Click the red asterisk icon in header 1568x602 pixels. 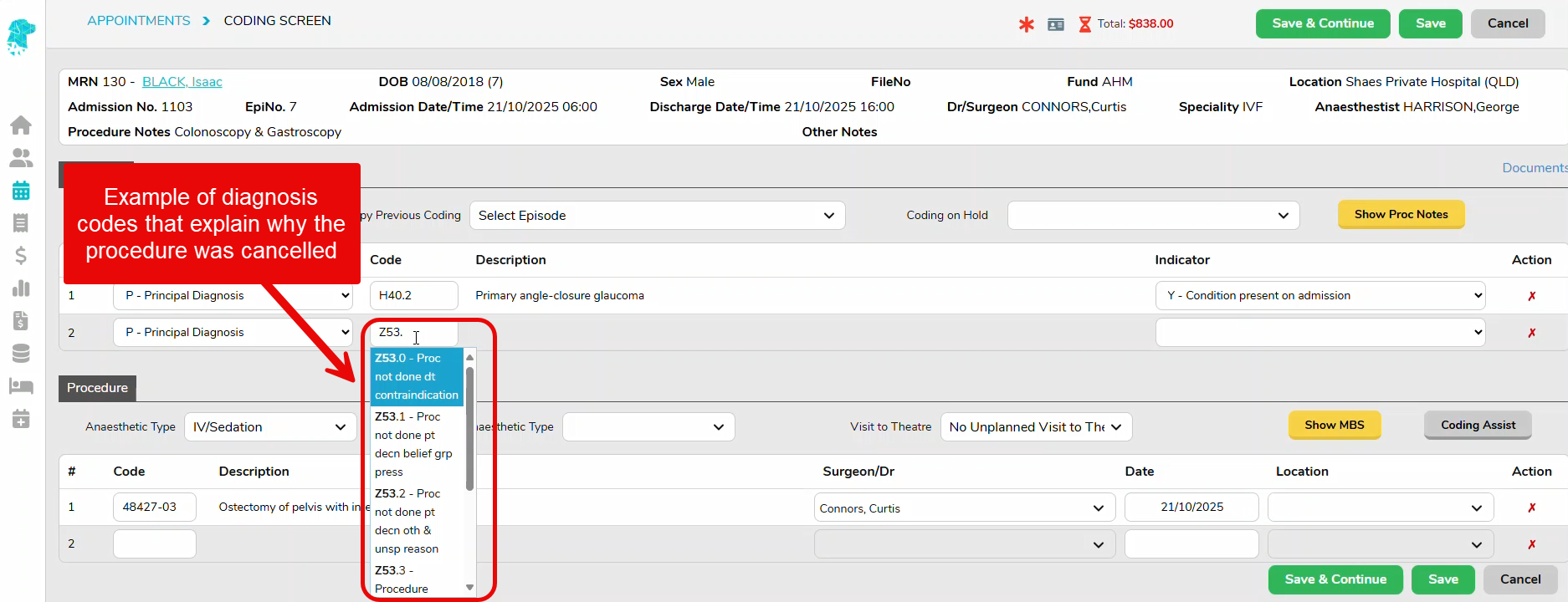tap(1026, 24)
